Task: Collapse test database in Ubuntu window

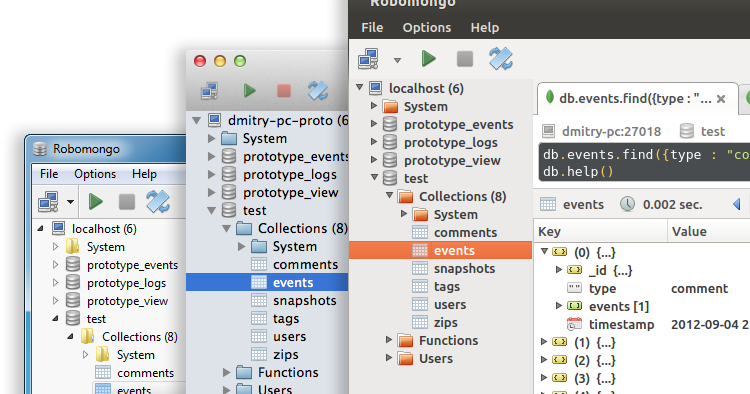Action: (x=375, y=177)
